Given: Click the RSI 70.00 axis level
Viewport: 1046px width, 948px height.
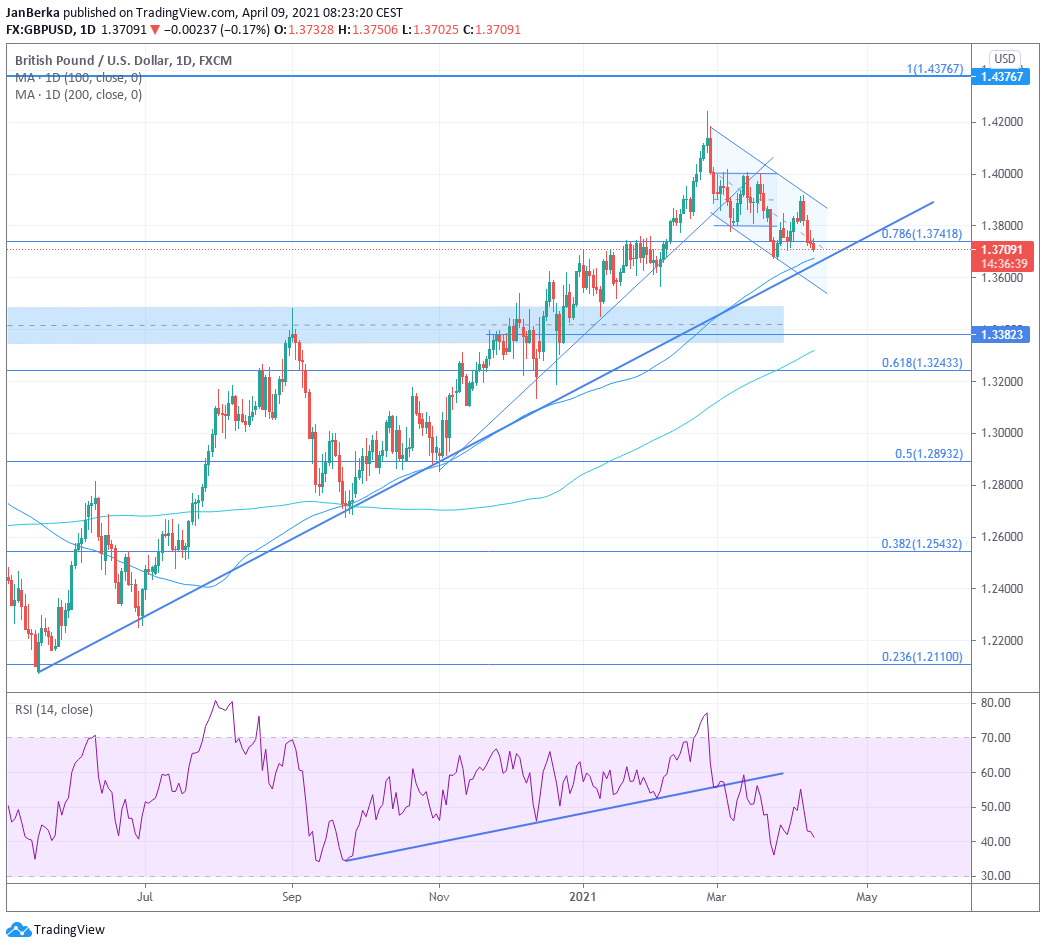Looking at the screenshot, I should click(x=995, y=738).
